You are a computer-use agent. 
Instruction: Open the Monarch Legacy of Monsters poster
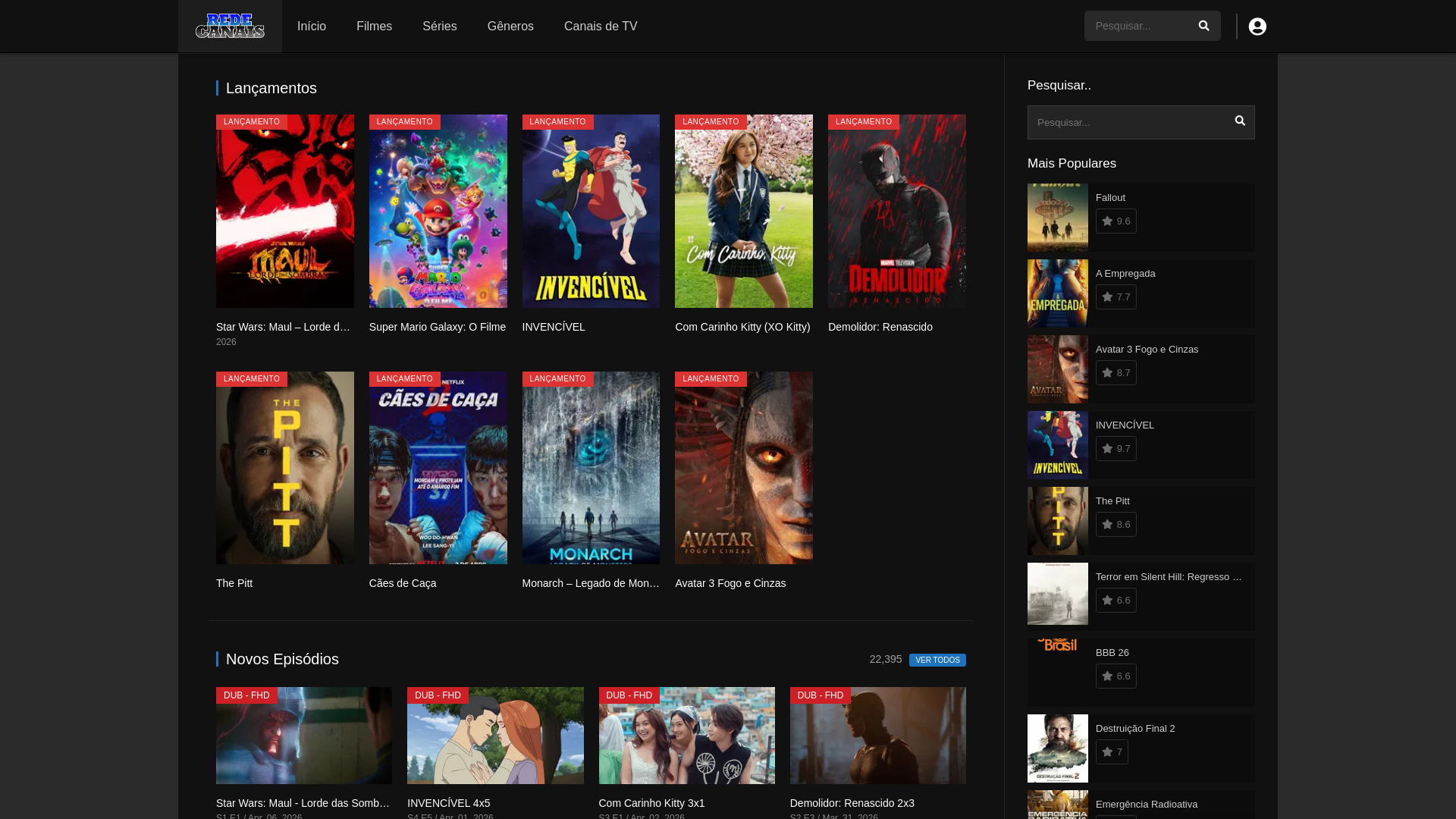590,468
